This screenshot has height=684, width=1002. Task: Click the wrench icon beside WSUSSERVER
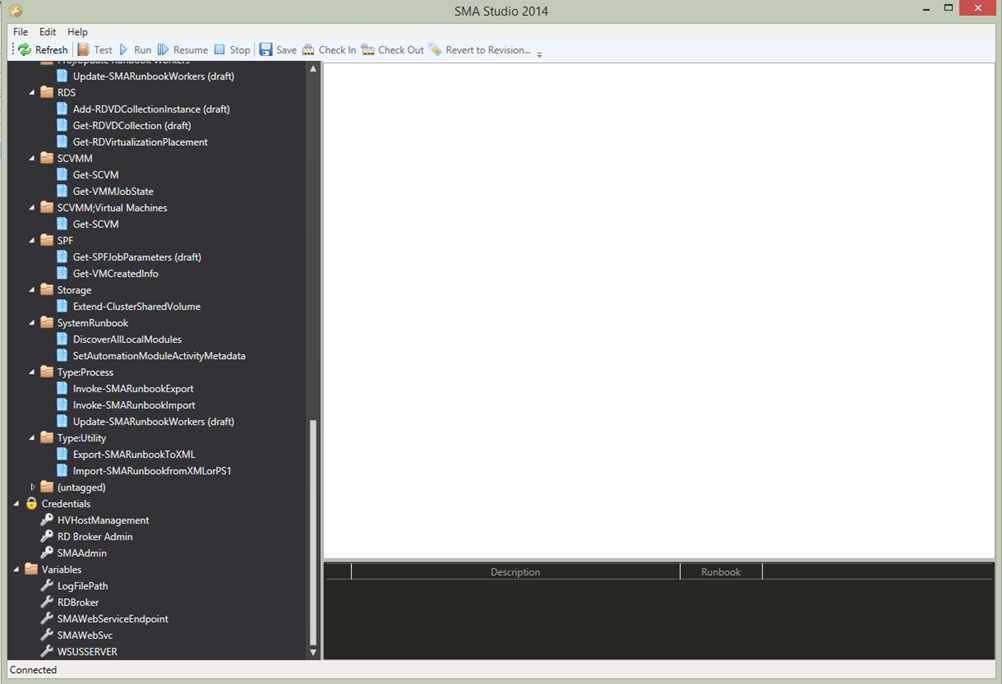[x=47, y=651]
